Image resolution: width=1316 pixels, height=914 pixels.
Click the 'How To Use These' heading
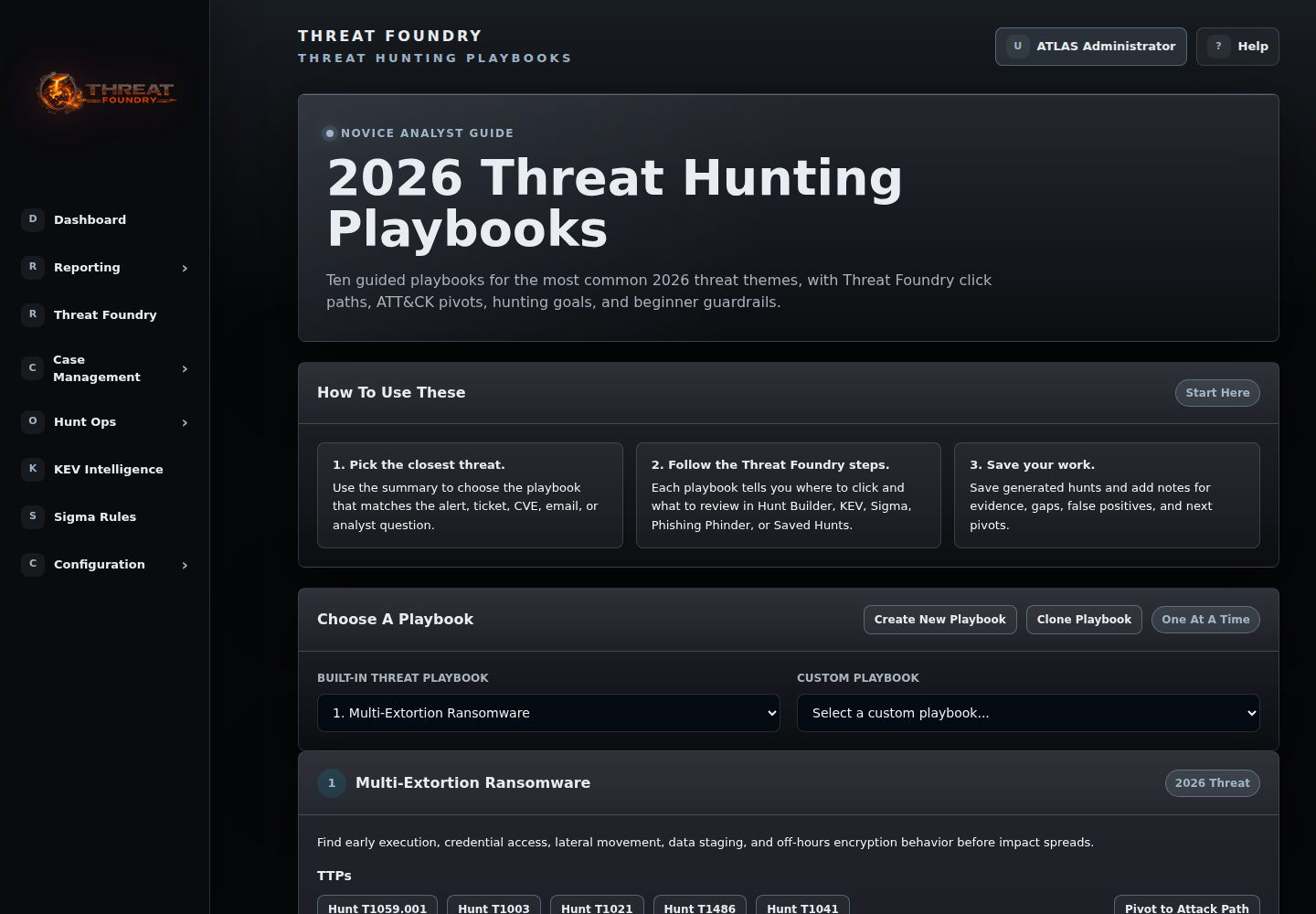point(391,393)
